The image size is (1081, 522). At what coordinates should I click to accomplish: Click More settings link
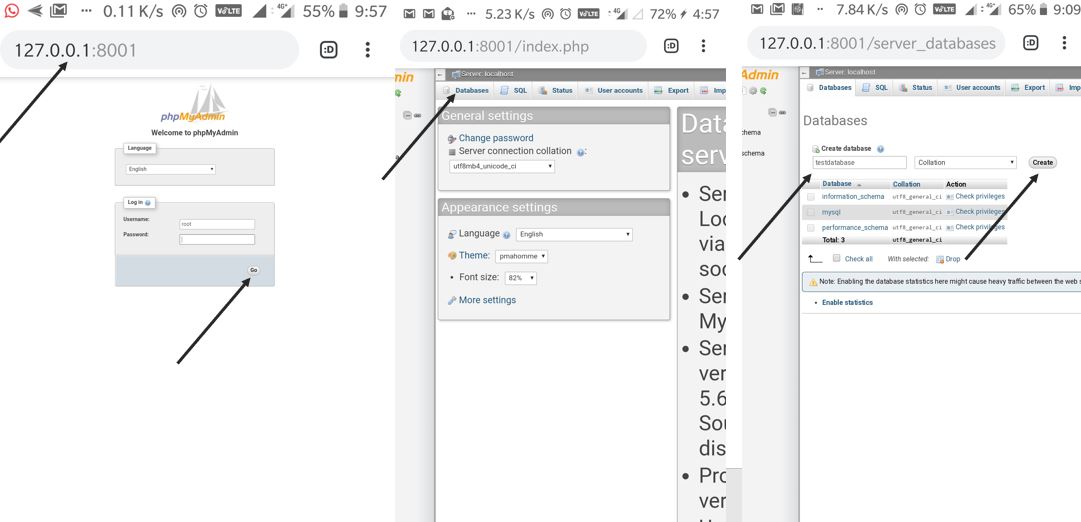(x=487, y=300)
